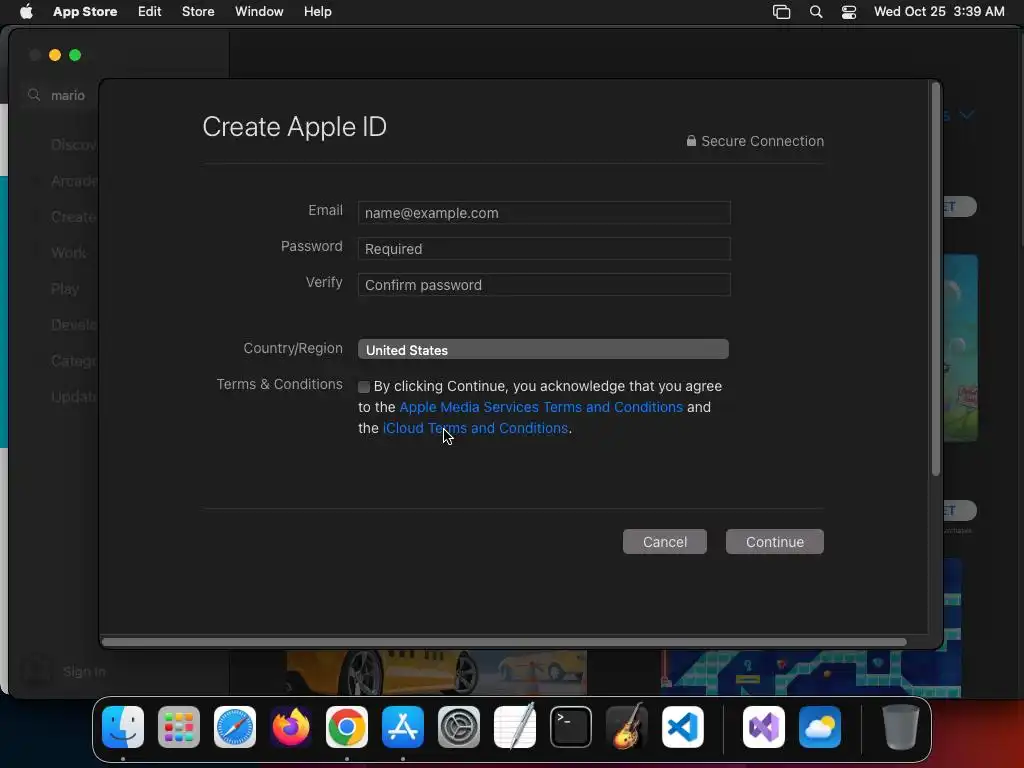This screenshot has width=1024, height=768.
Task: Click the Stage Manager icon in menu bar
Action: coord(782,12)
